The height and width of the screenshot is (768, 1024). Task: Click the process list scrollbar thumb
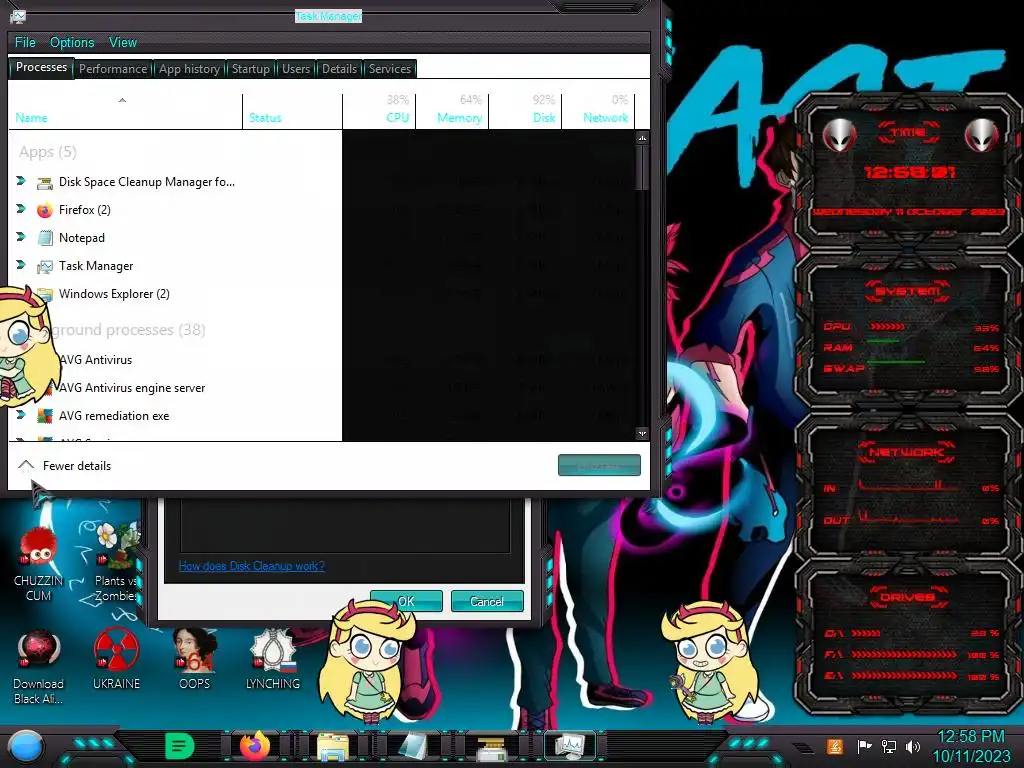pos(643,168)
